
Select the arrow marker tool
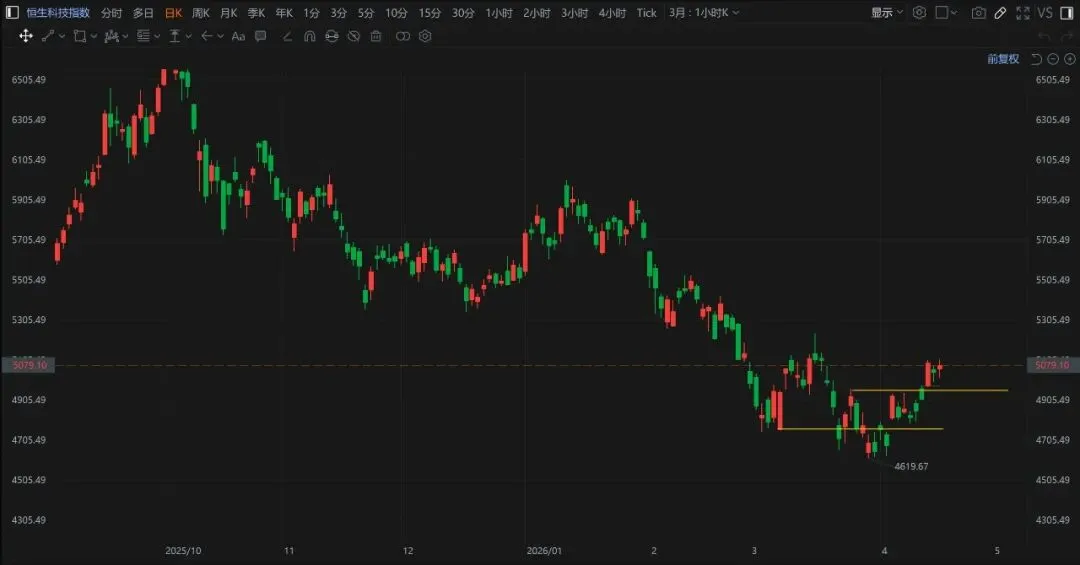[206, 36]
